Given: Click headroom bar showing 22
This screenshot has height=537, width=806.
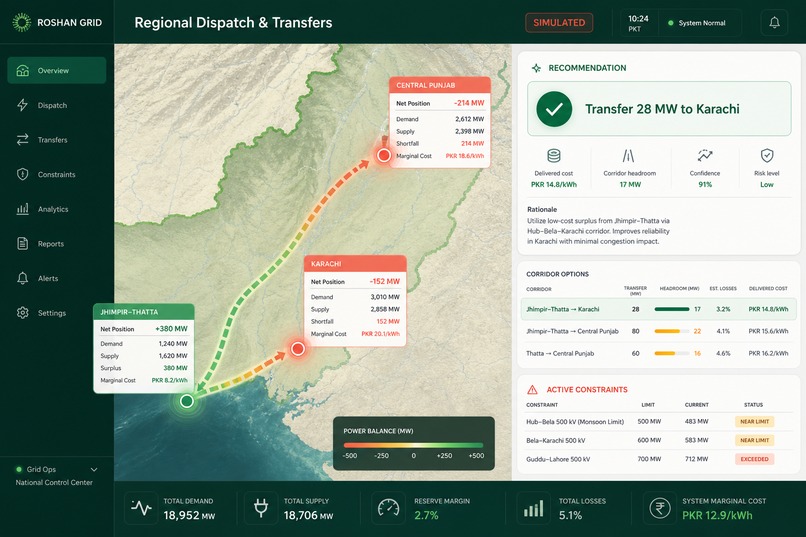Looking at the screenshot, I should tap(672, 331).
